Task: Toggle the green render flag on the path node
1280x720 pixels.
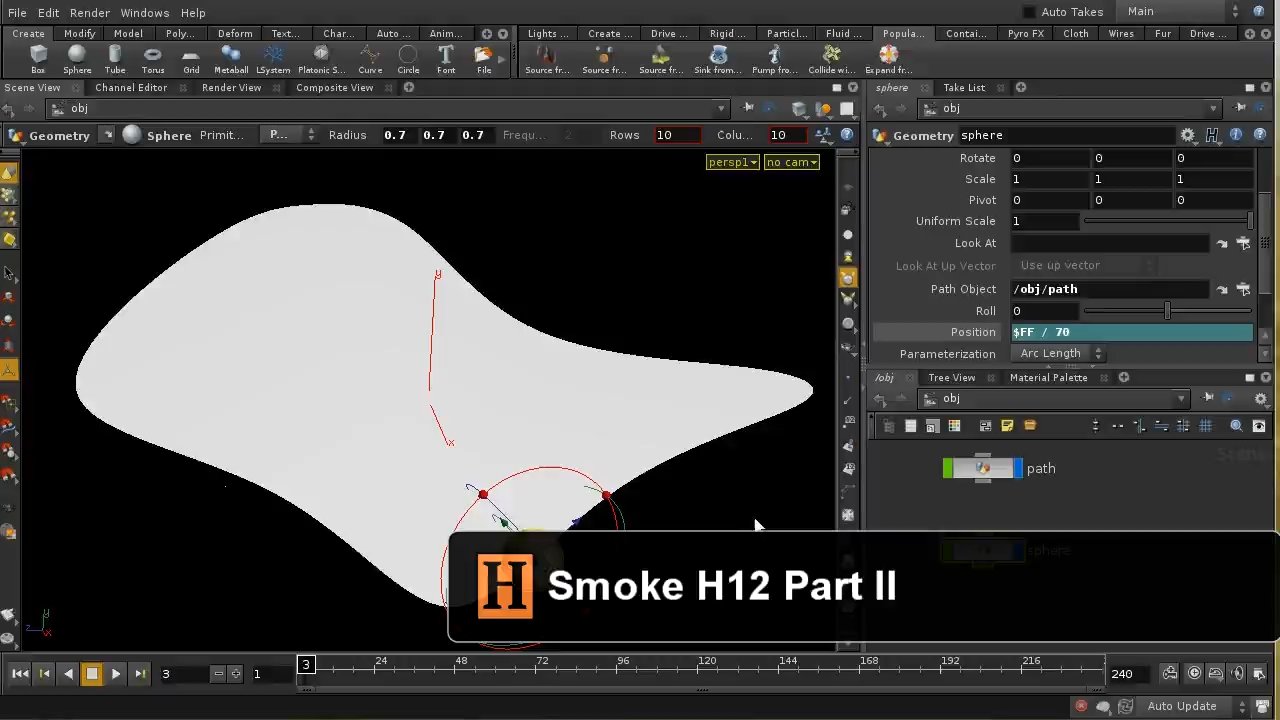Action: click(947, 468)
